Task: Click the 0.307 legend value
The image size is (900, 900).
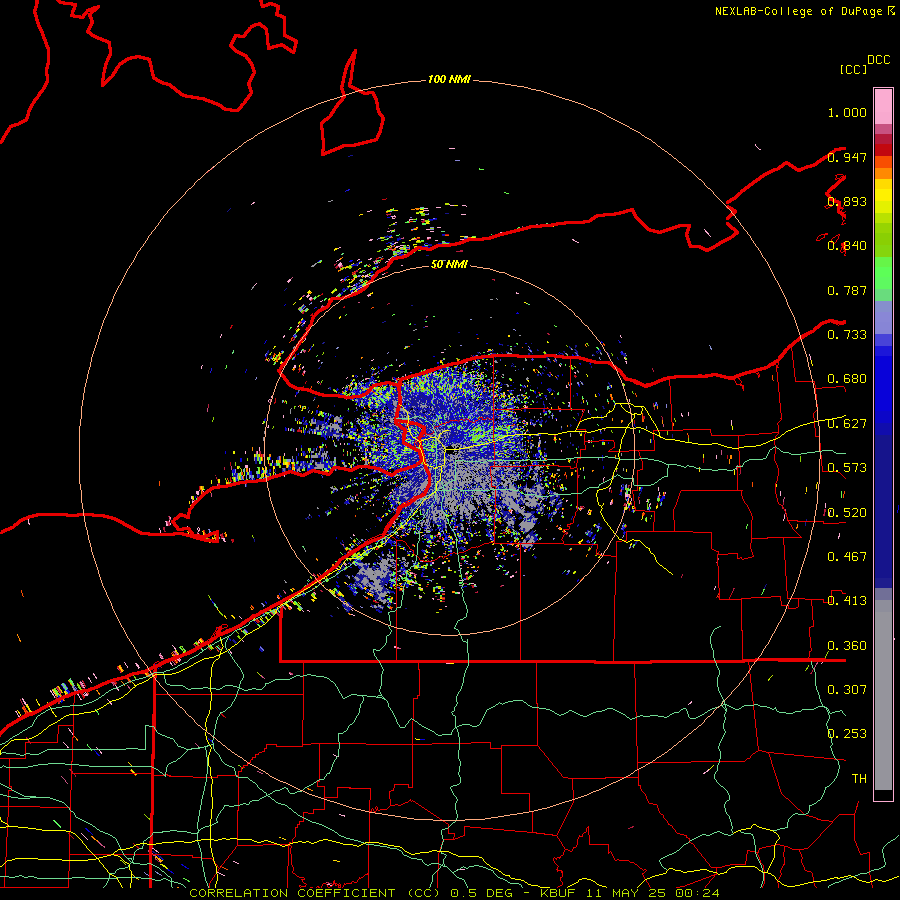Action: pyautogui.click(x=847, y=690)
